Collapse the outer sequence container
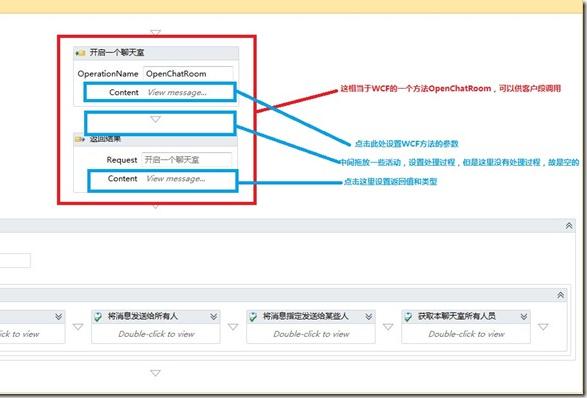The image size is (587, 398). pyautogui.click(x=569, y=226)
